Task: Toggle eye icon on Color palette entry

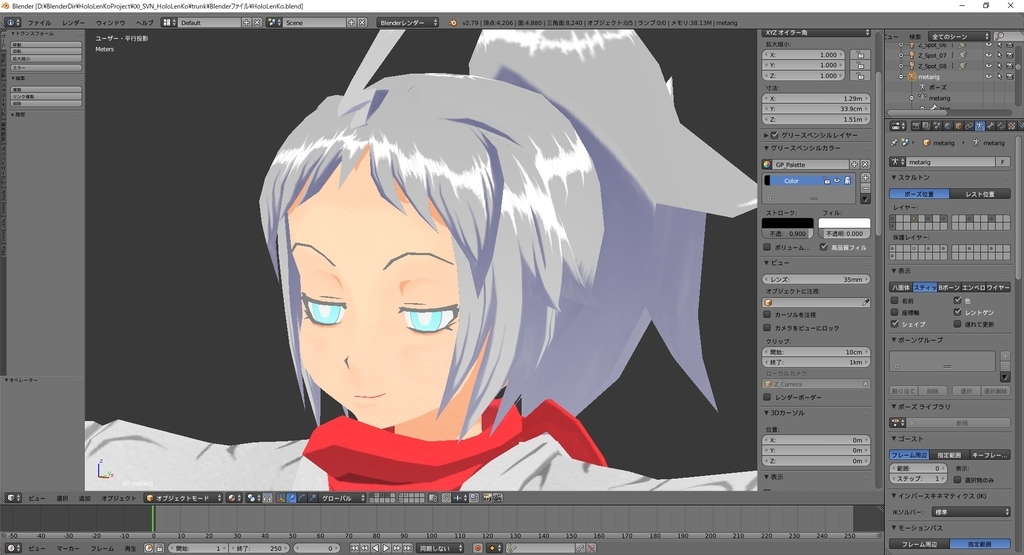Action: coord(837,180)
